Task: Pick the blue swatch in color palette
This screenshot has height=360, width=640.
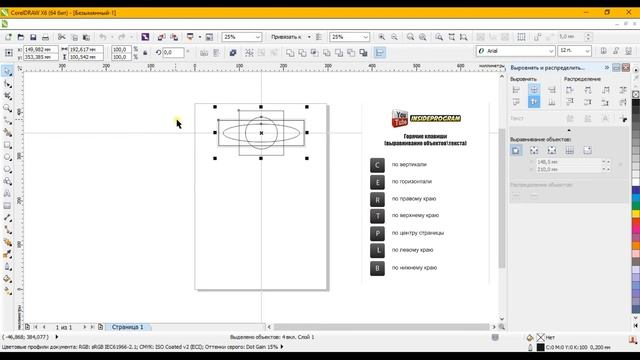Action: tap(636, 190)
